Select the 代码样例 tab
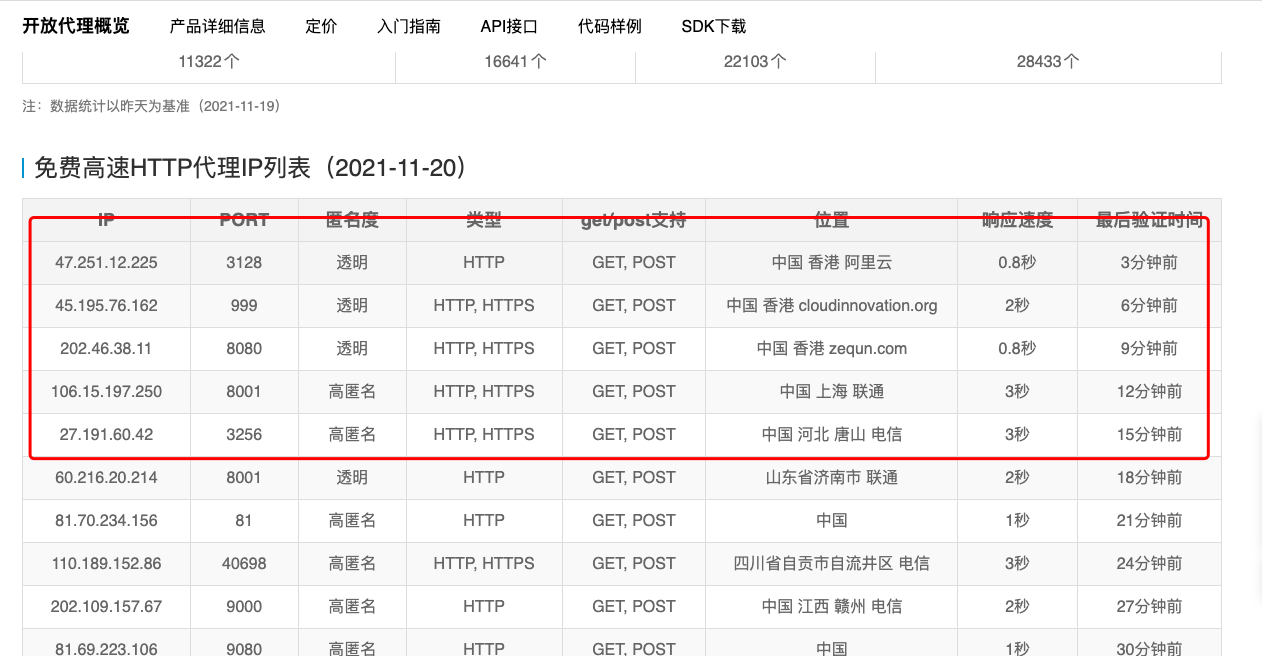Viewport: 1262px width, 656px height. click(x=610, y=27)
